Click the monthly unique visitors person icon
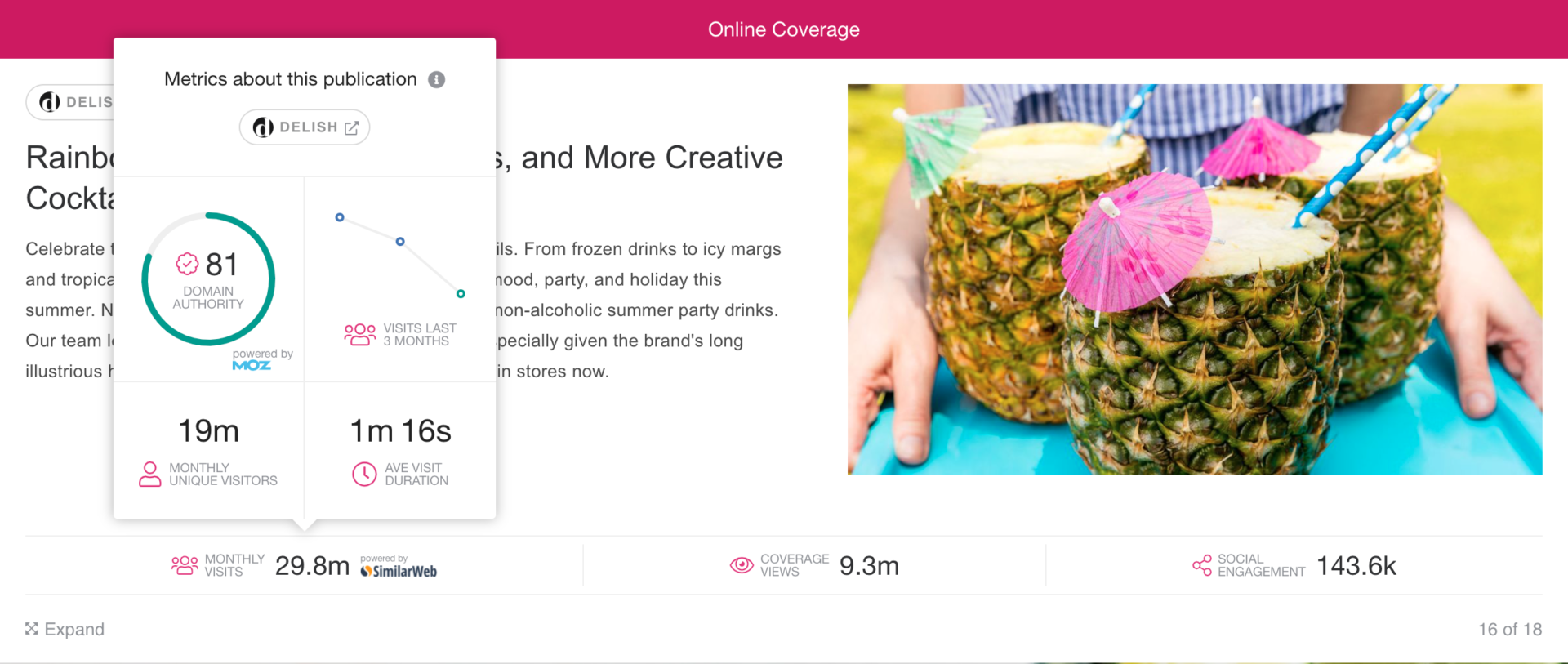1568x664 pixels. [x=150, y=474]
